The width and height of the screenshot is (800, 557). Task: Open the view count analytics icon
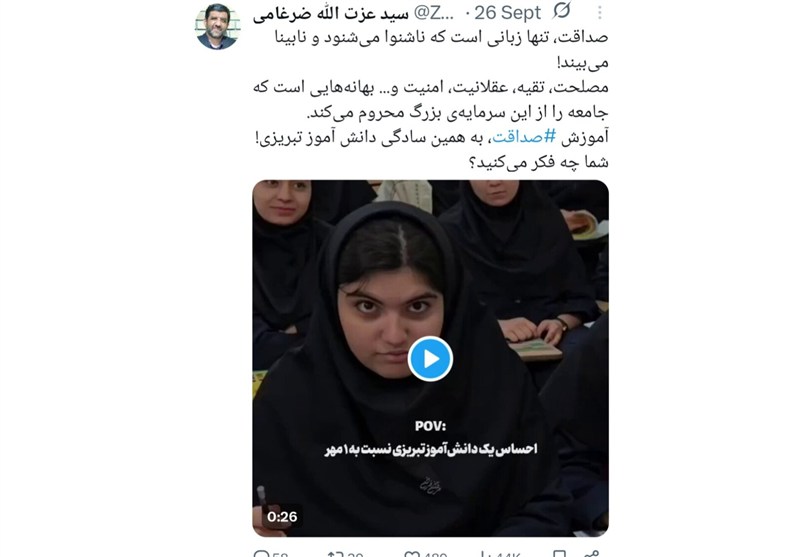[485, 554]
